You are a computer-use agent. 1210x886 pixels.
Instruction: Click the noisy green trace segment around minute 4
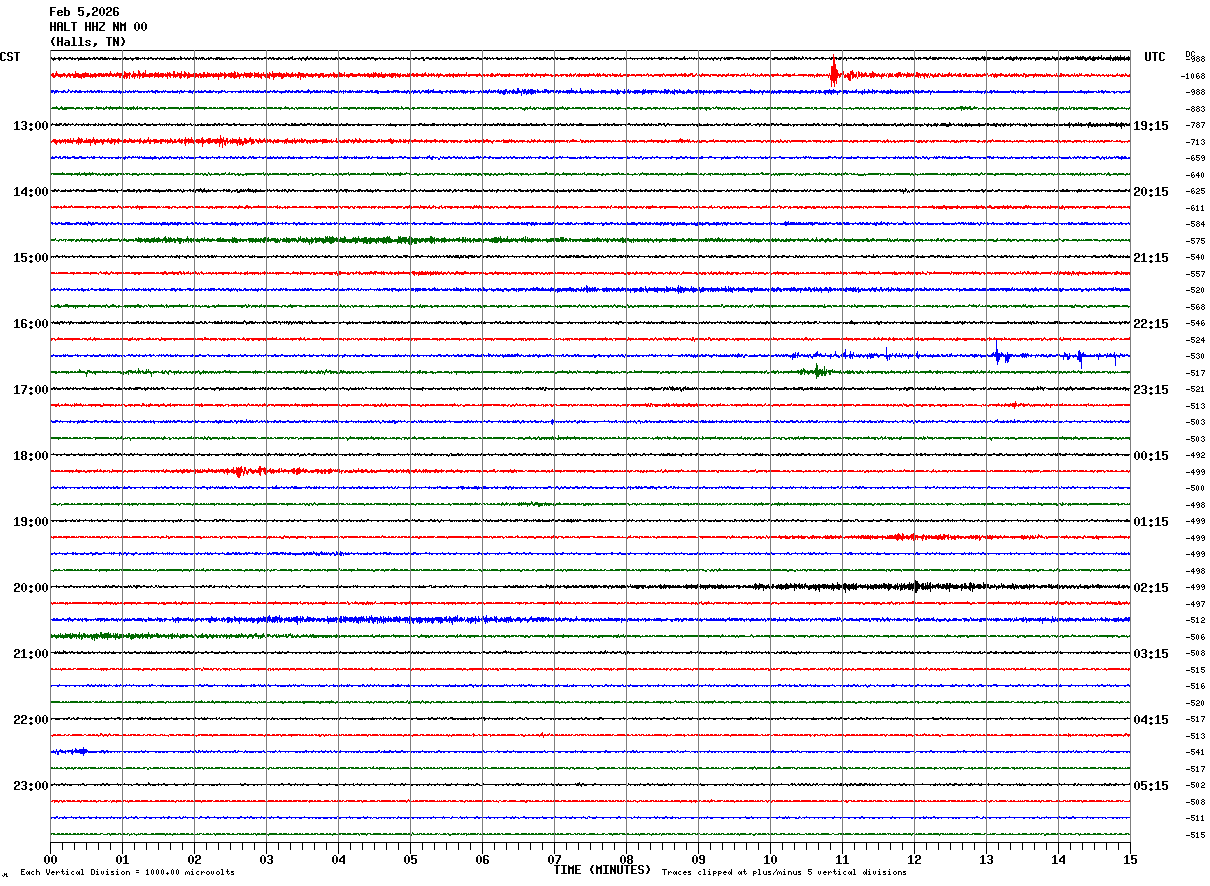[x=340, y=240]
